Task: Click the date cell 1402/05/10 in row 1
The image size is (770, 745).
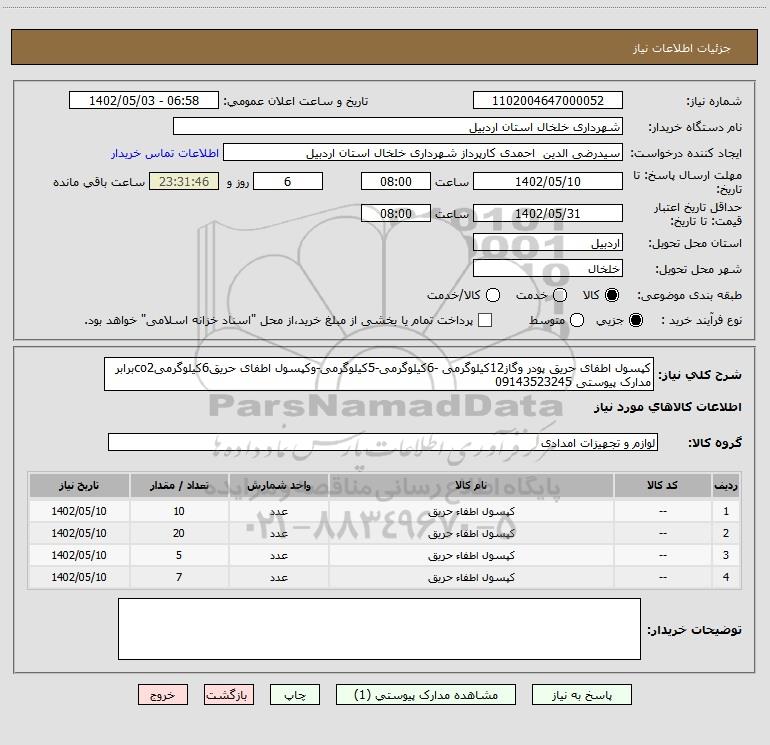Action: coord(79,511)
